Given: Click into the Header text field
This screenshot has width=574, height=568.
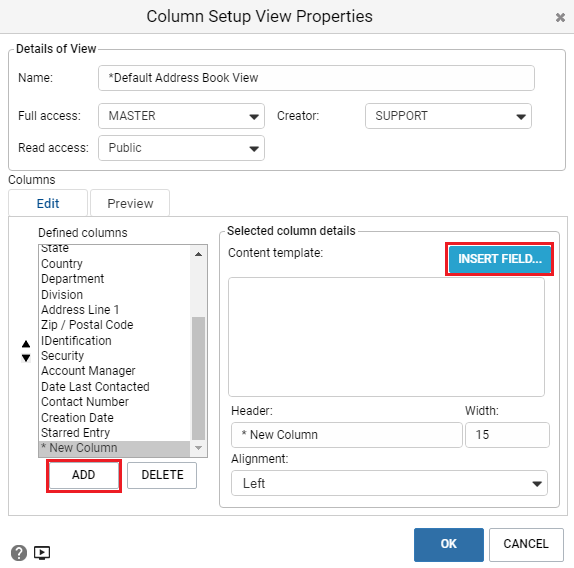Looking at the screenshot, I should [x=347, y=435].
